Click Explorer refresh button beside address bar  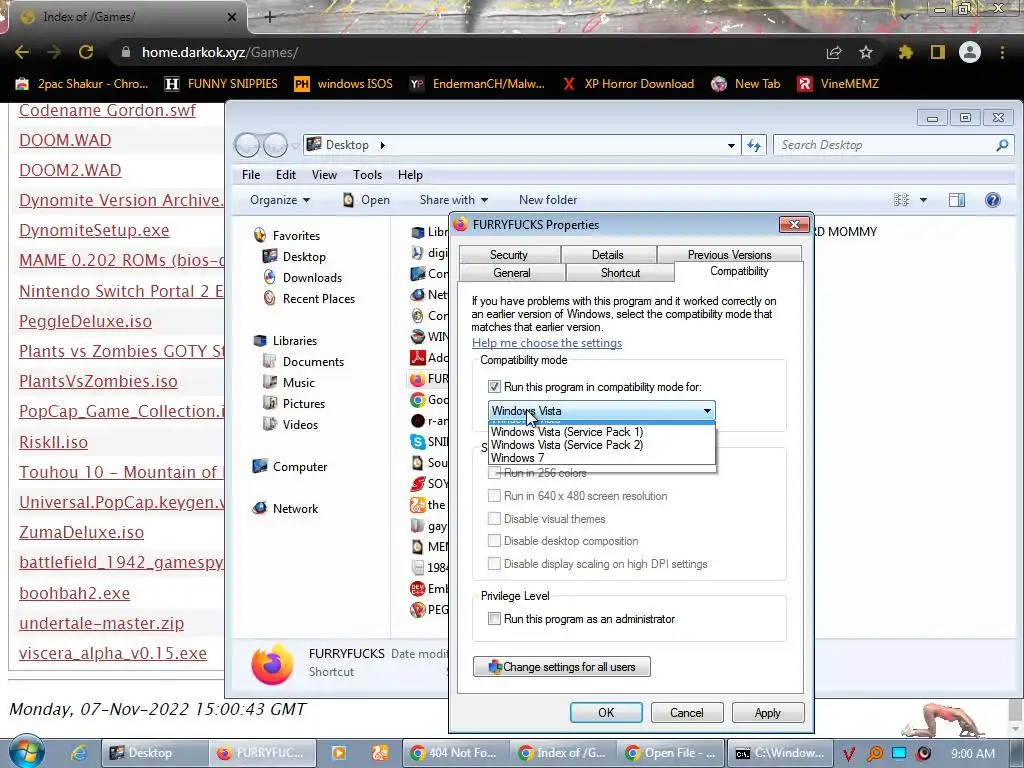[x=754, y=145]
